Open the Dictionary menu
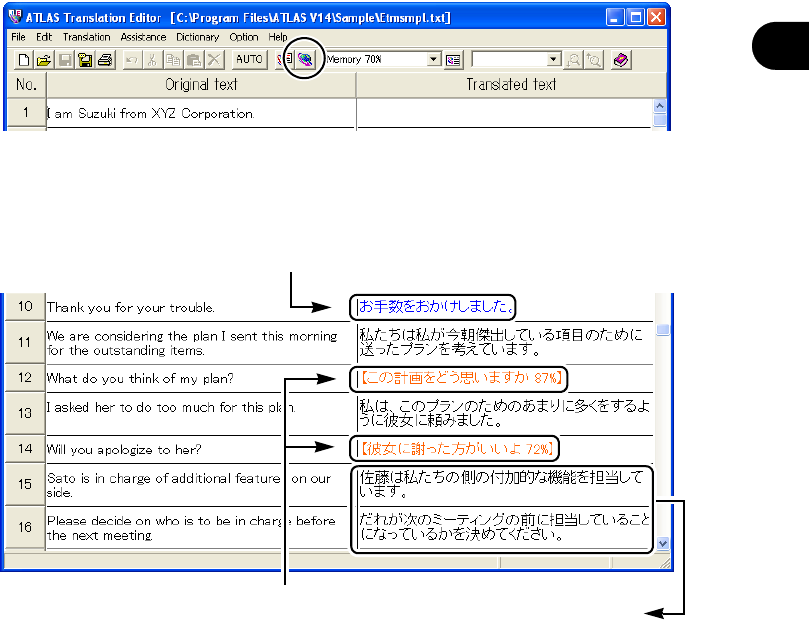This screenshot has height=622, width=809. tap(198, 37)
